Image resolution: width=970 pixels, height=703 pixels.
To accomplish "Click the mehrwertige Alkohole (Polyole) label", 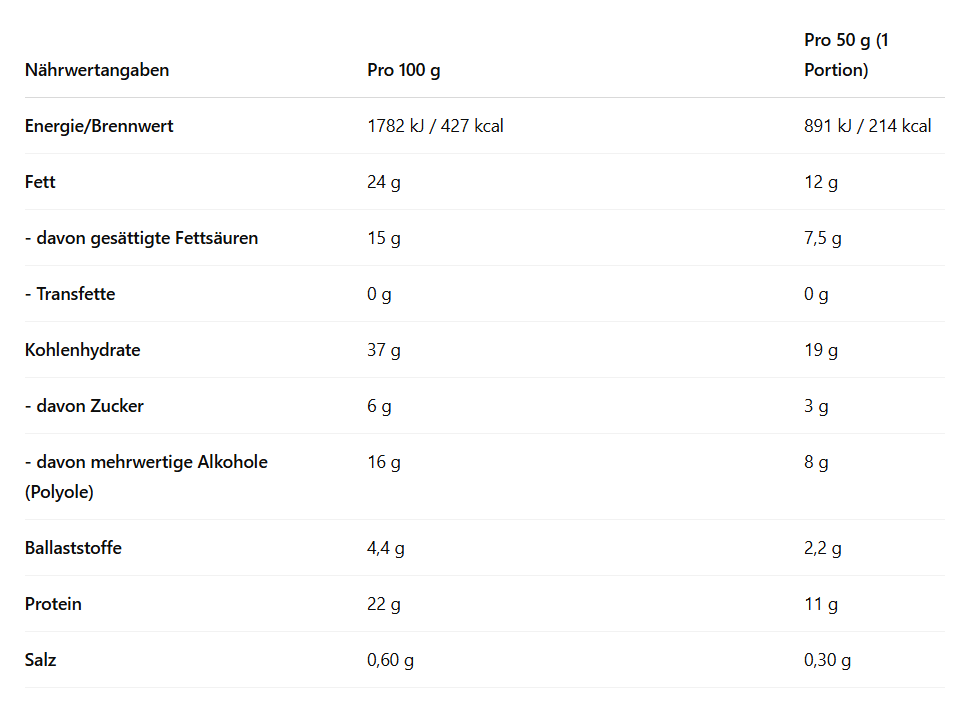I will pos(146,476).
